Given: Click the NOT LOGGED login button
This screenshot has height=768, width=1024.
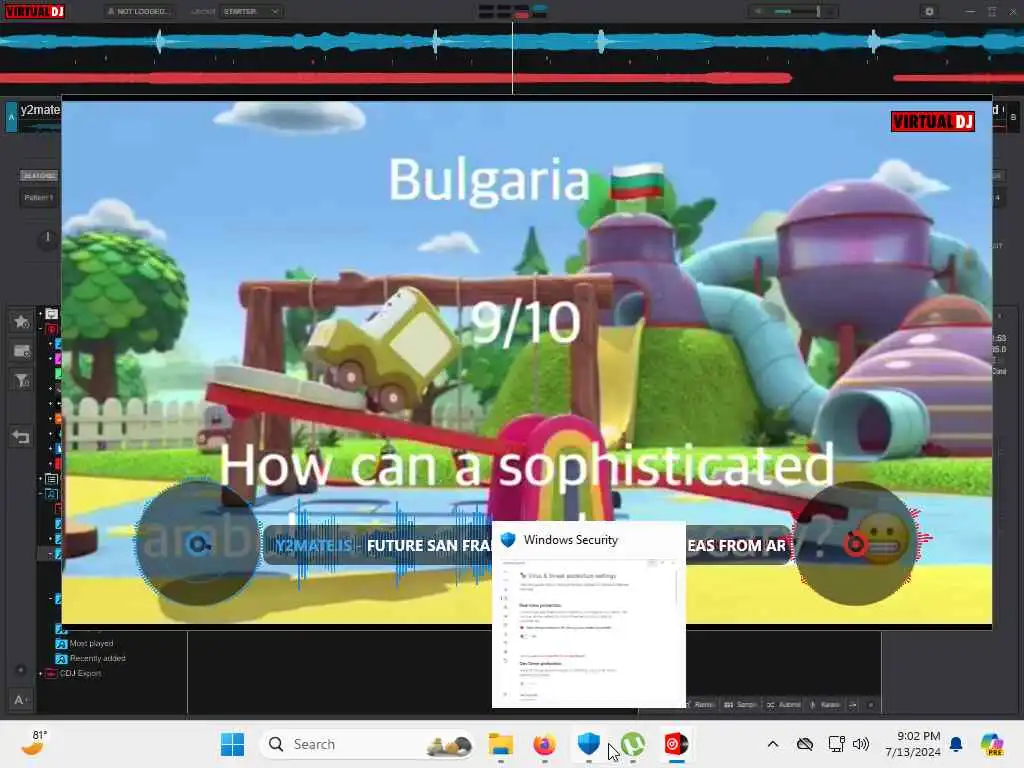Looking at the screenshot, I should pos(139,11).
